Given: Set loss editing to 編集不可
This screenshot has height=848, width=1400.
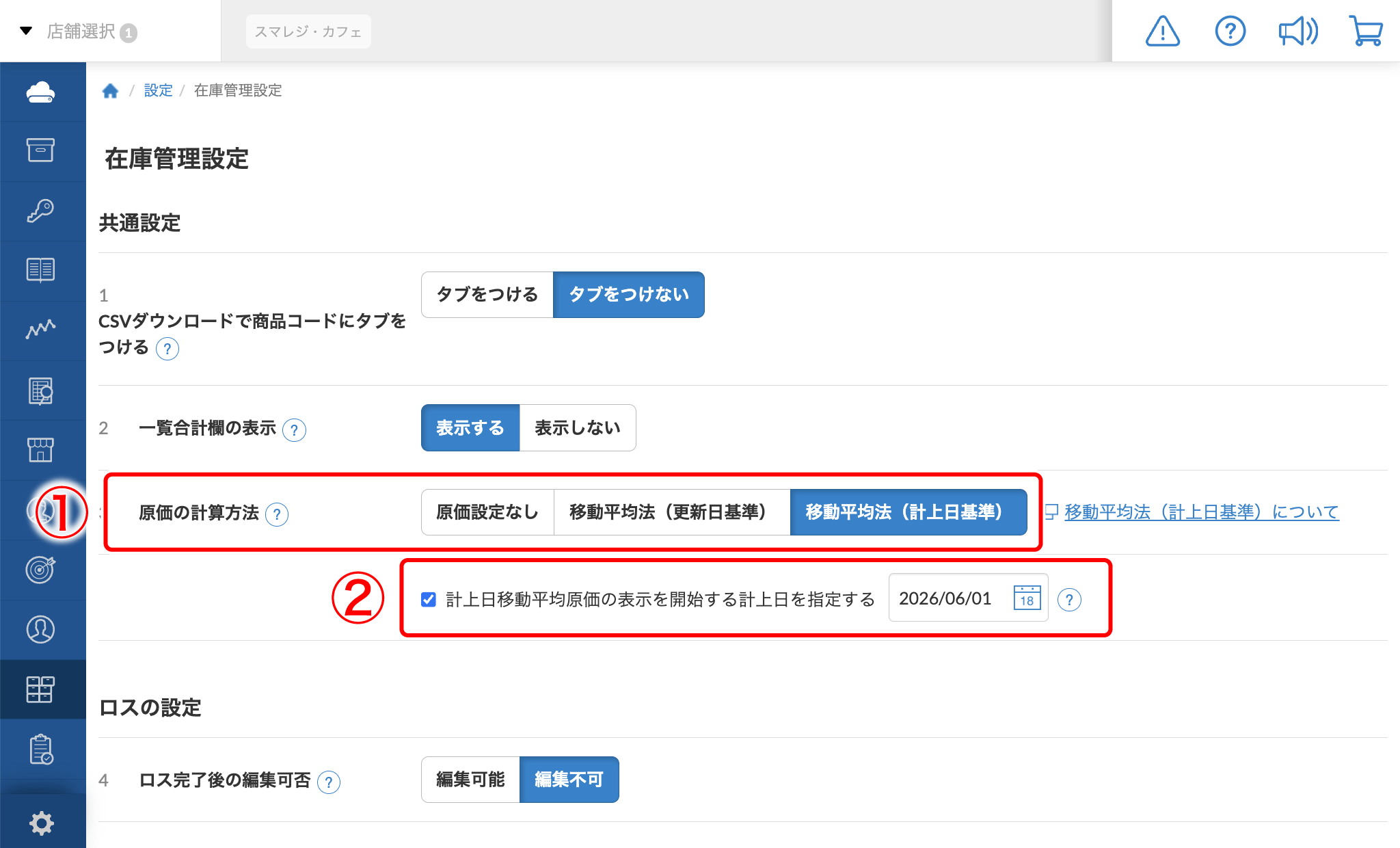Looking at the screenshot, I should click(x=569, y=780).
